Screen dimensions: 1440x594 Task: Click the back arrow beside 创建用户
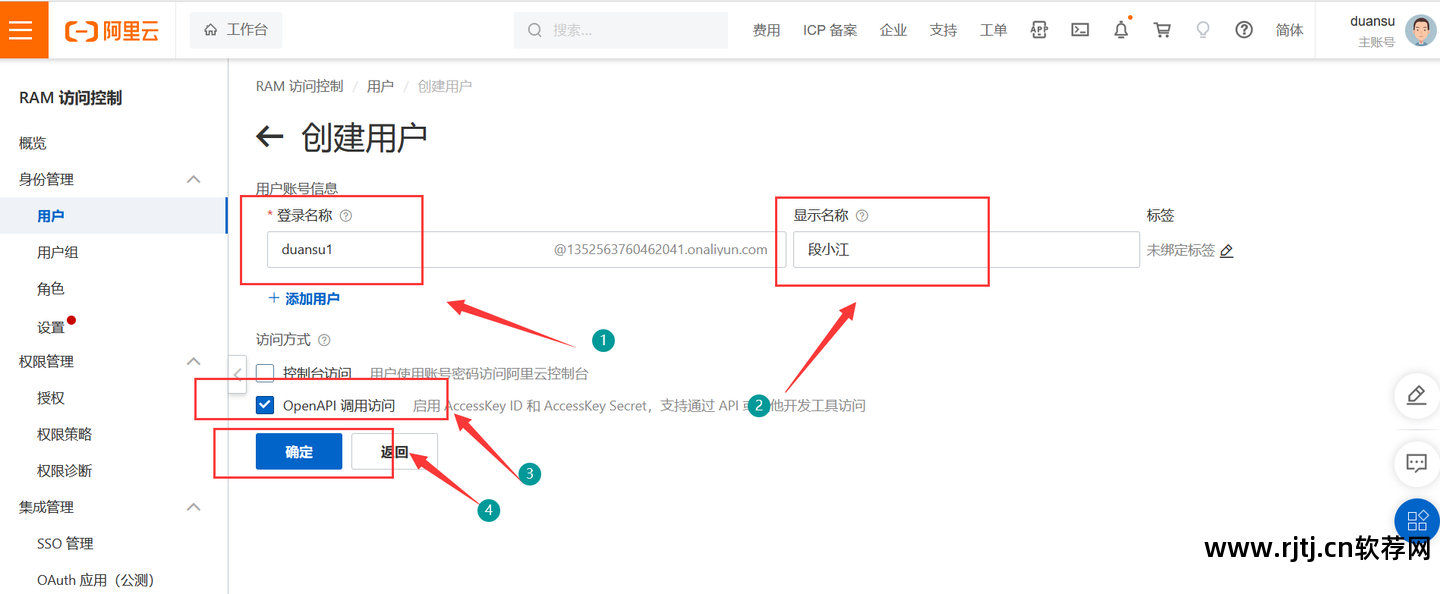[270, 137]
